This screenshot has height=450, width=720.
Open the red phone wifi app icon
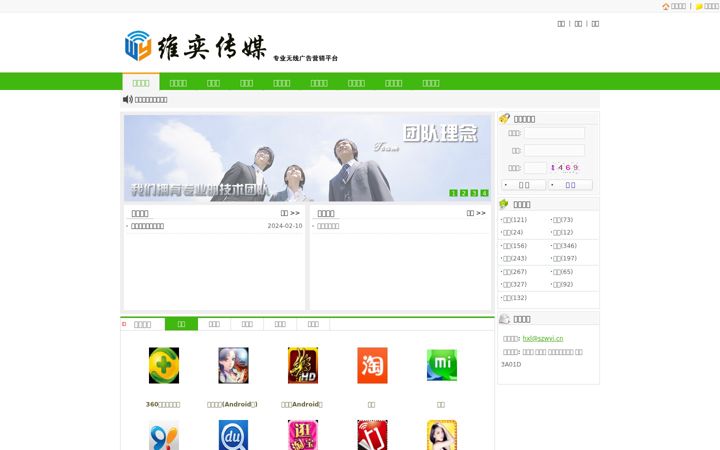click(x=372, y=435)
